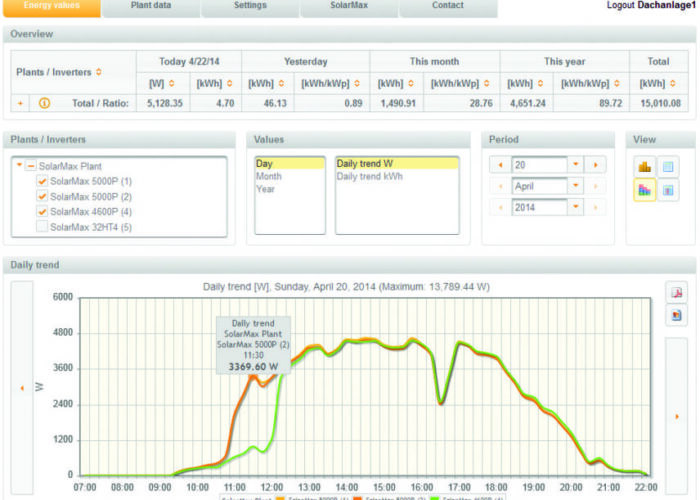Switch to the Plant data tab
The width and height of the screenshot is (700, 500).
pos(151,7)
